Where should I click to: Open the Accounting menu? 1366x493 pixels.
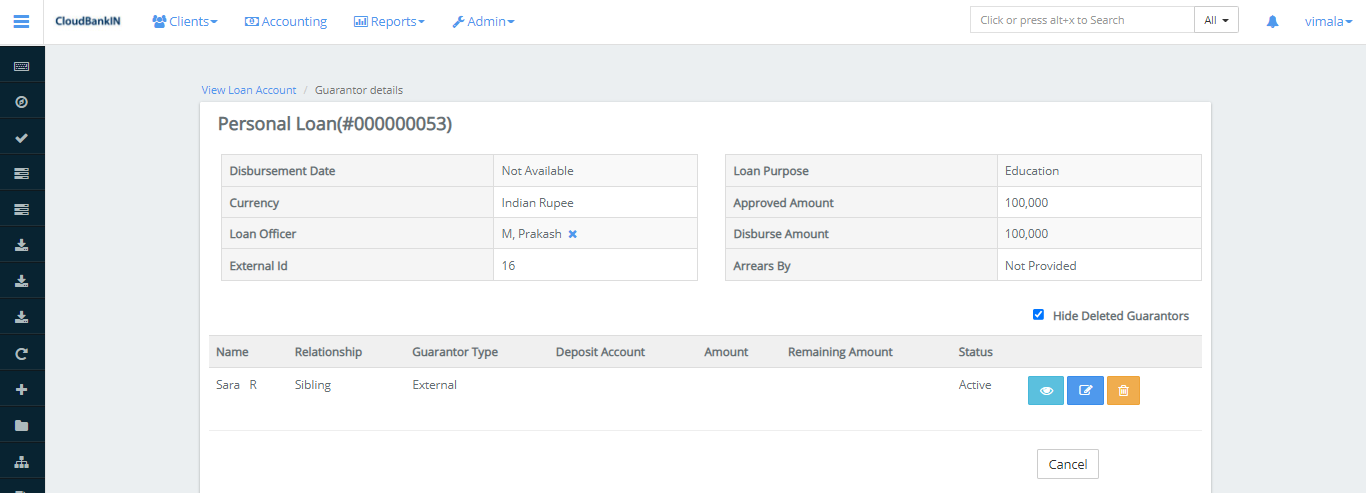tap(286, 21)
